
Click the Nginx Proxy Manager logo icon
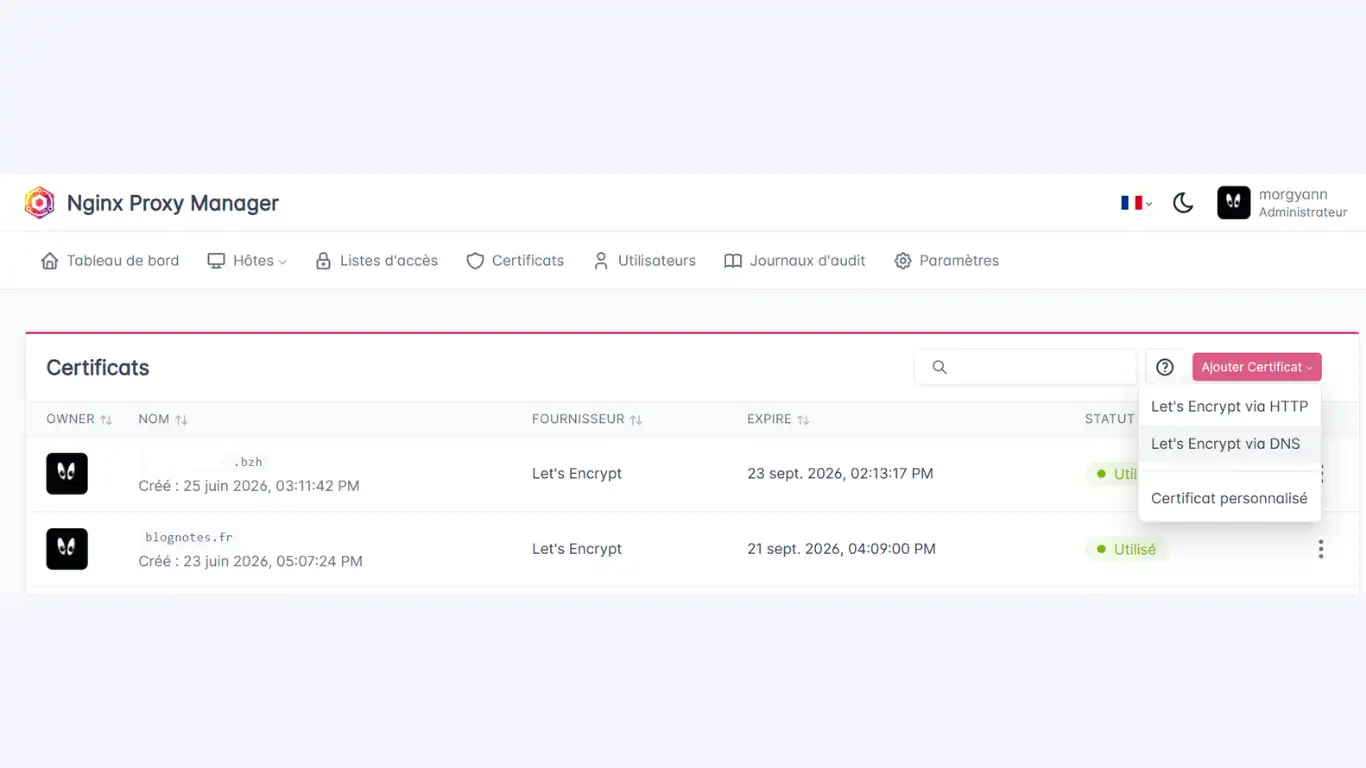point(39,203)
